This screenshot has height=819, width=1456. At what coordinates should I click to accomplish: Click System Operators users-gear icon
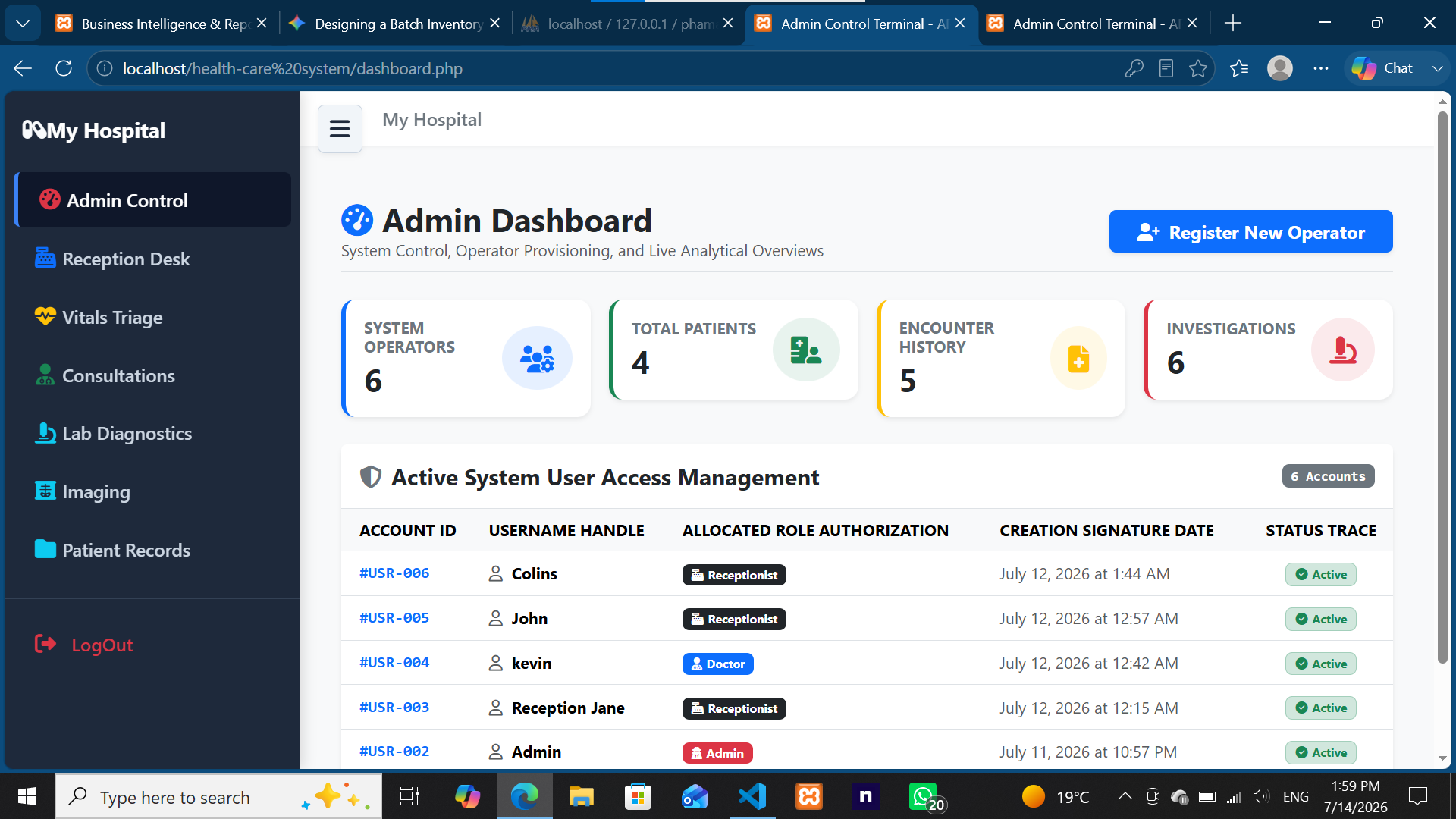(537, 358)
